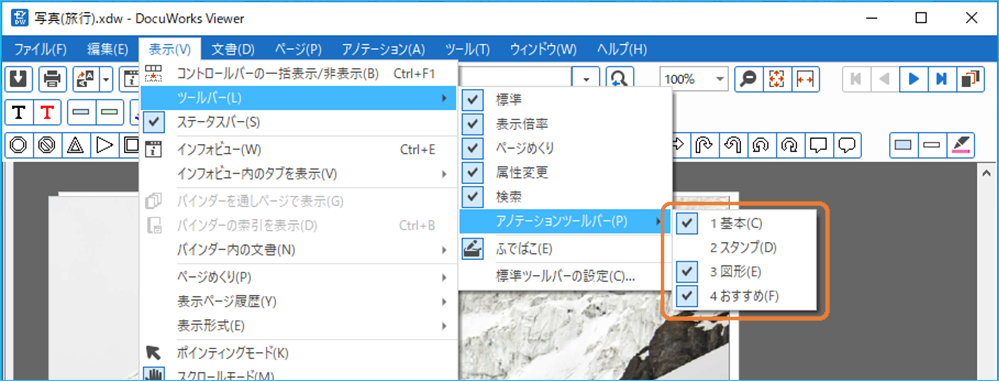Expand インフォビュー内のタブを表示(V) submenu
This screenshot has width=999, height=381.
tap(298, 174)
